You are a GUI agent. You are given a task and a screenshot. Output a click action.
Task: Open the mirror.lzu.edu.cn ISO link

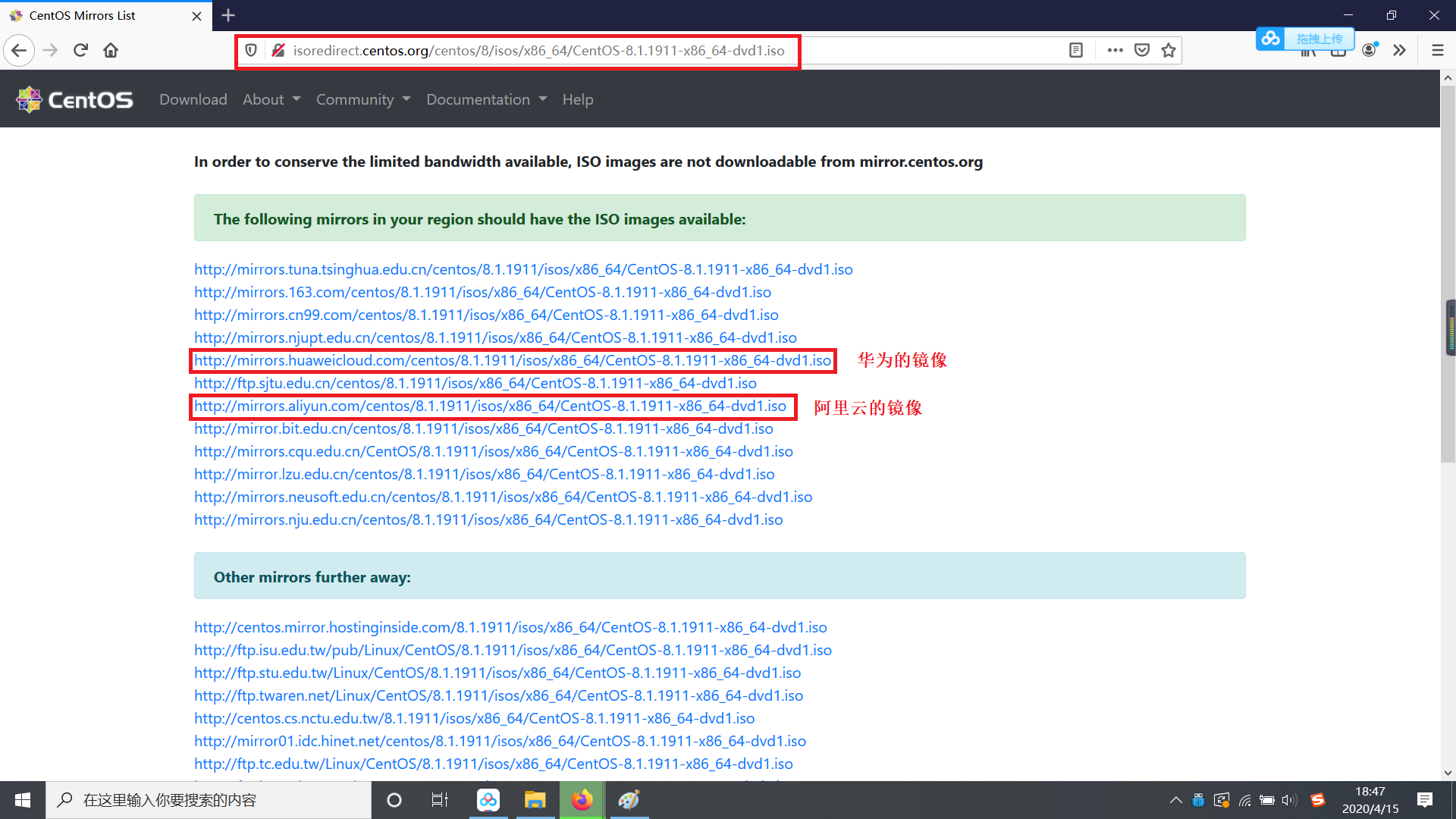click(485, 474)
